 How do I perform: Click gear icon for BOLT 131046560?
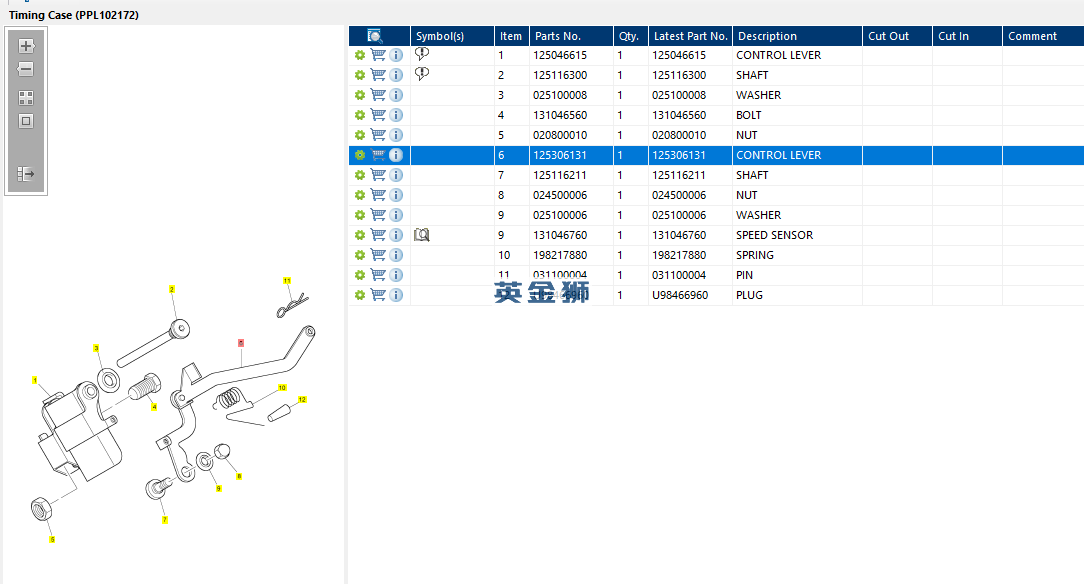coord(359,115)
